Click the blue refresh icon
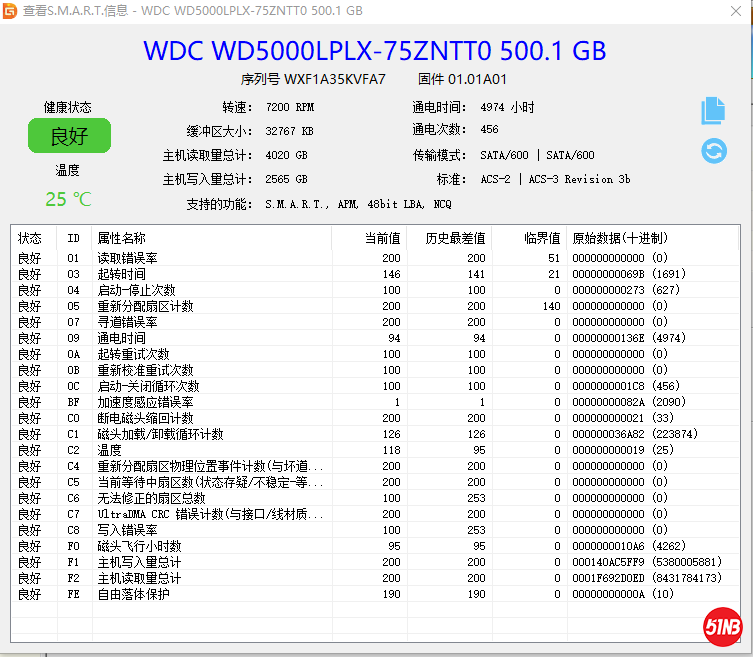The height and width of the screenshot is (657, 753). pos(713,151)
